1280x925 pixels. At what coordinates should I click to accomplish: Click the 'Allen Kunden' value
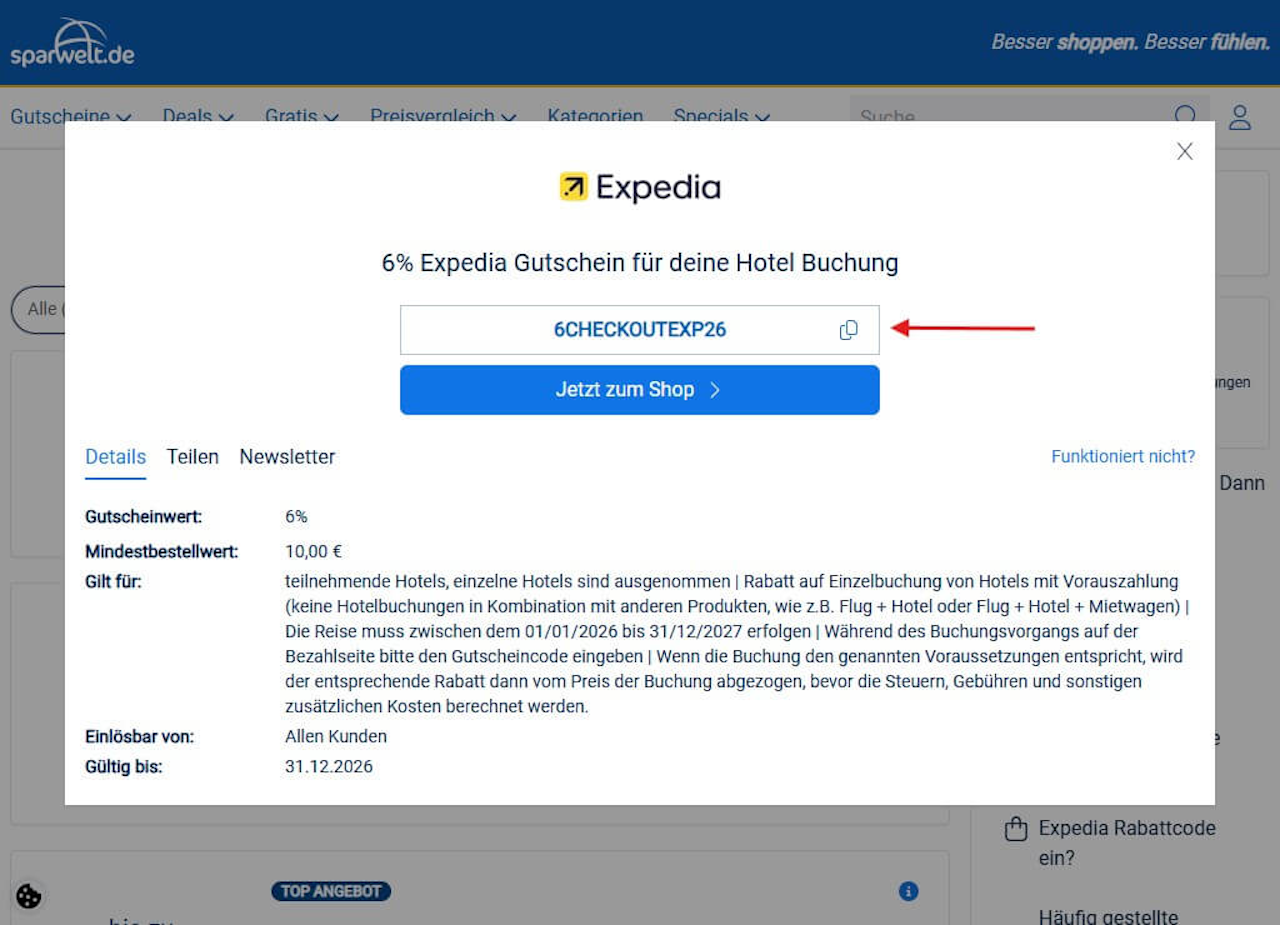pos(336,737)
